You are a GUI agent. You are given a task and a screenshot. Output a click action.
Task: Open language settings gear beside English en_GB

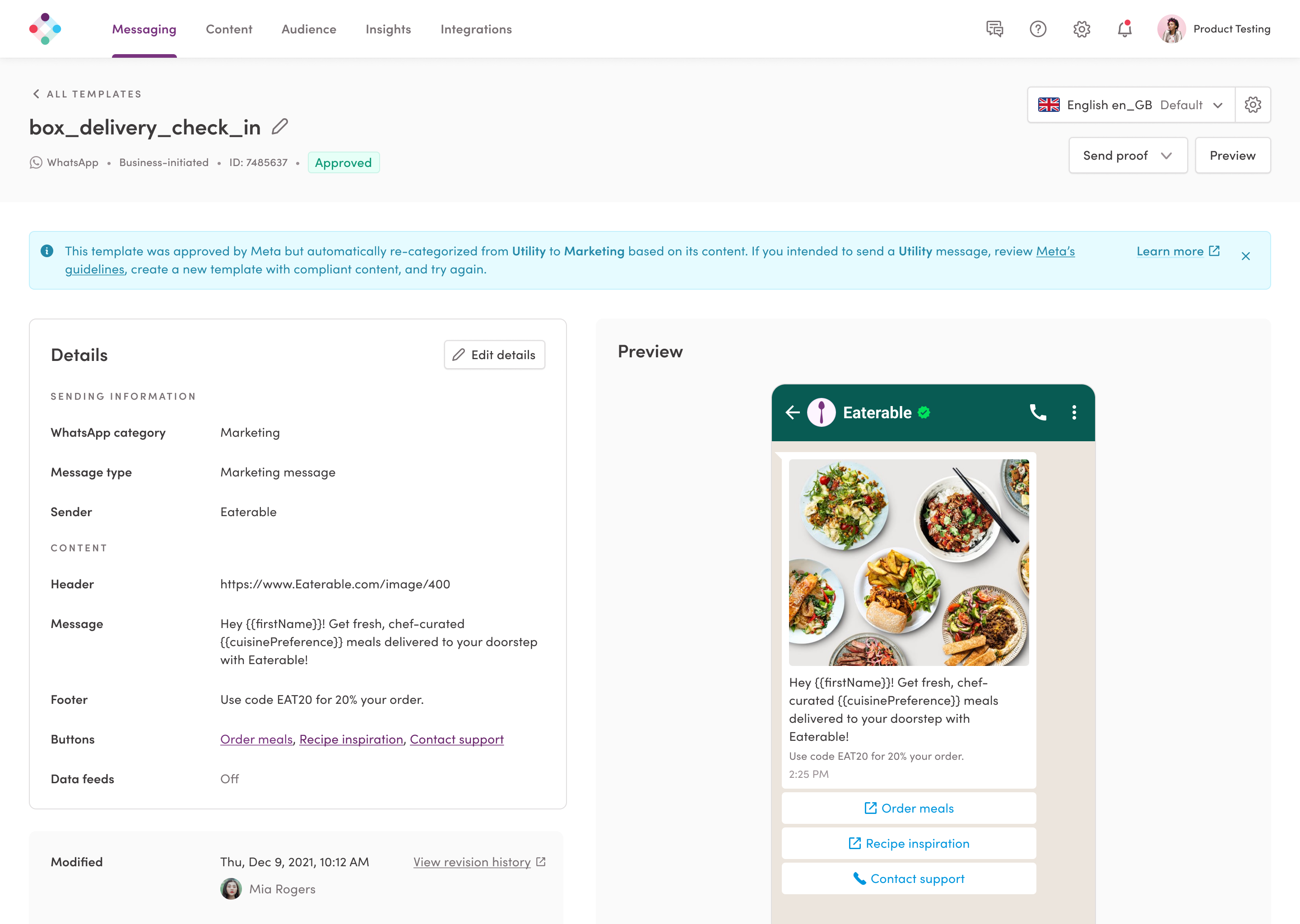click(1253, 105)
